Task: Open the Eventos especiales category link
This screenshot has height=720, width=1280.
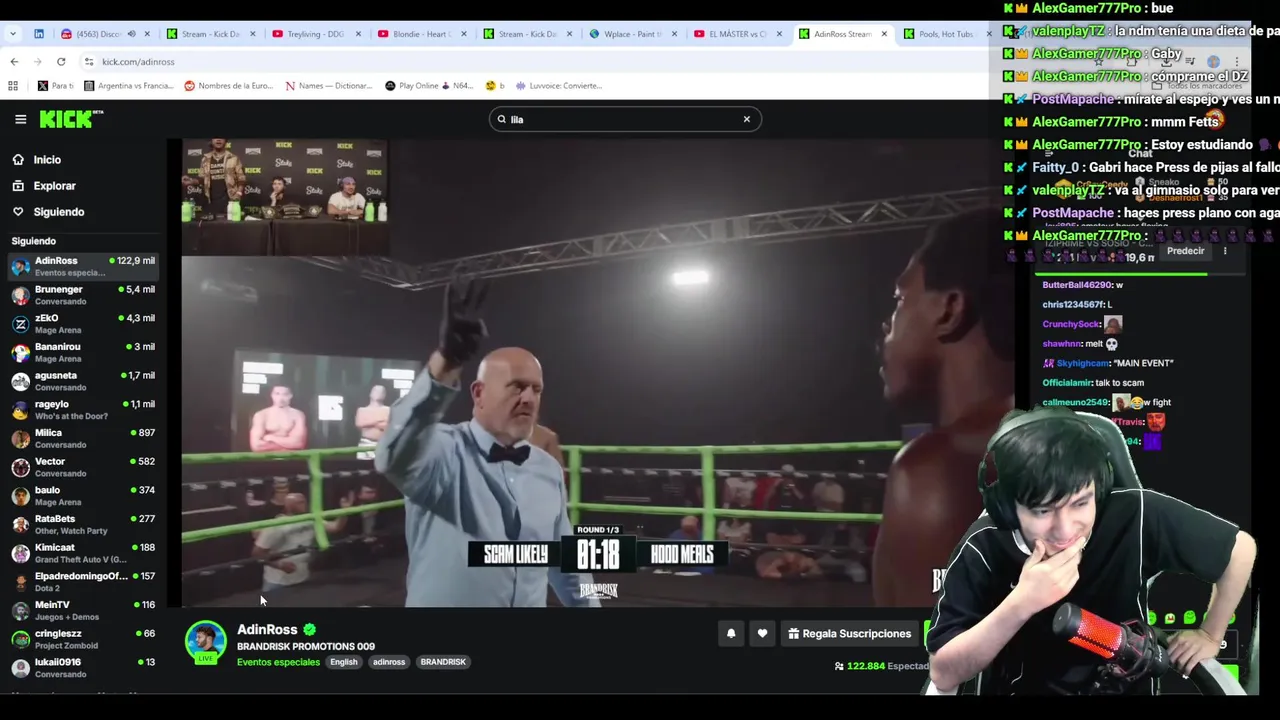Action: click(278, 662)
